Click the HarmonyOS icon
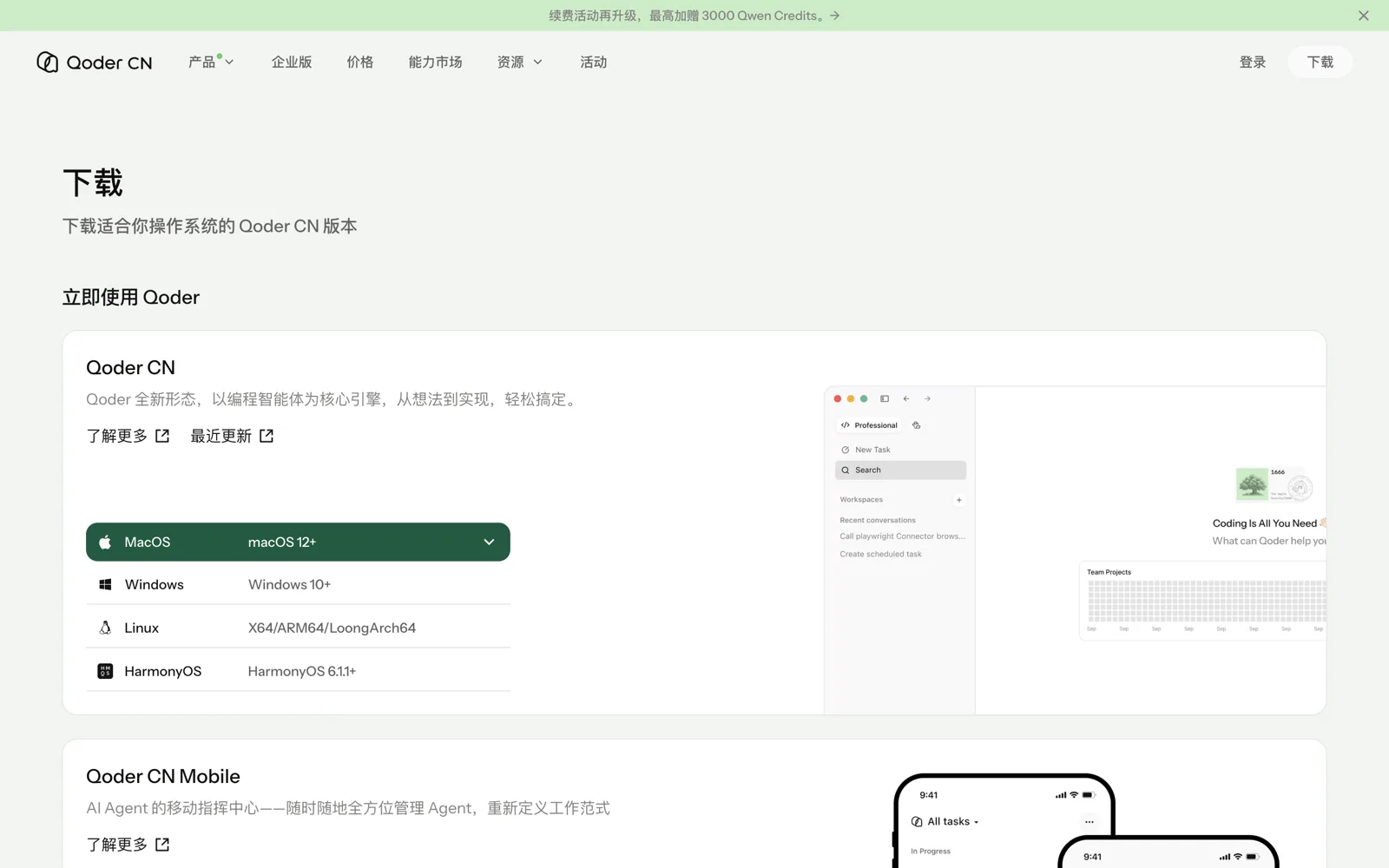The height and width of the screenshot is (868, 1389). click(105, 671)
